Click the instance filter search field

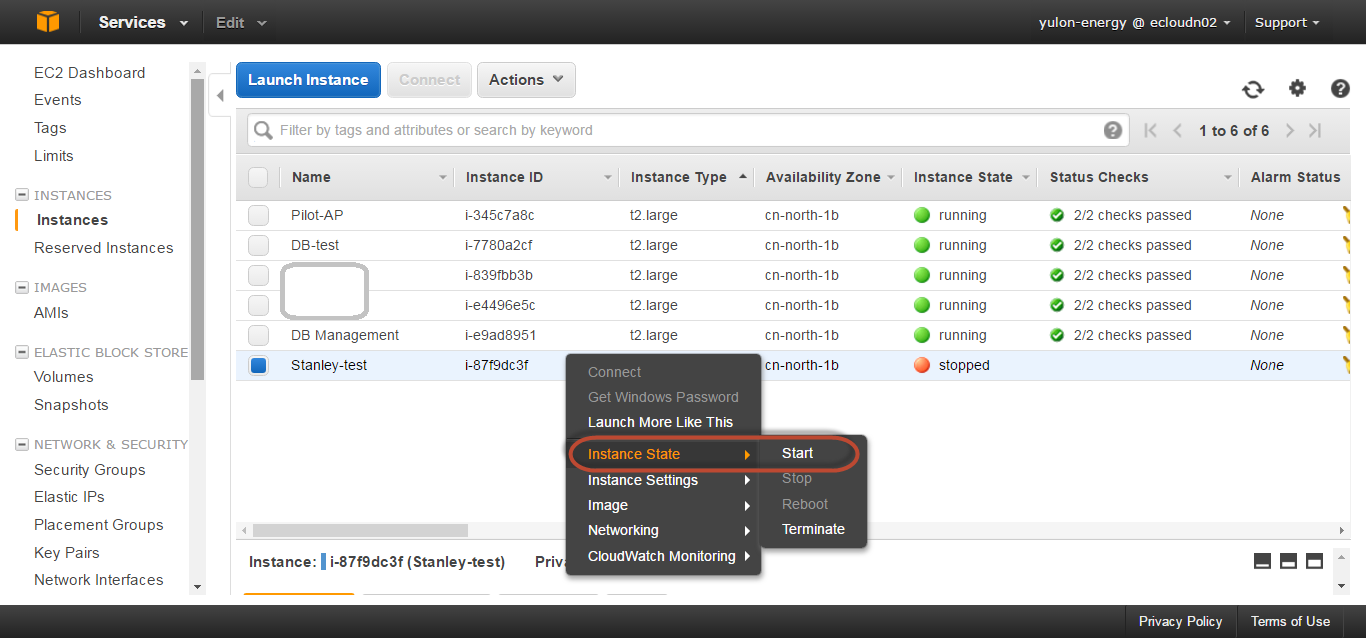pos(680,130)
